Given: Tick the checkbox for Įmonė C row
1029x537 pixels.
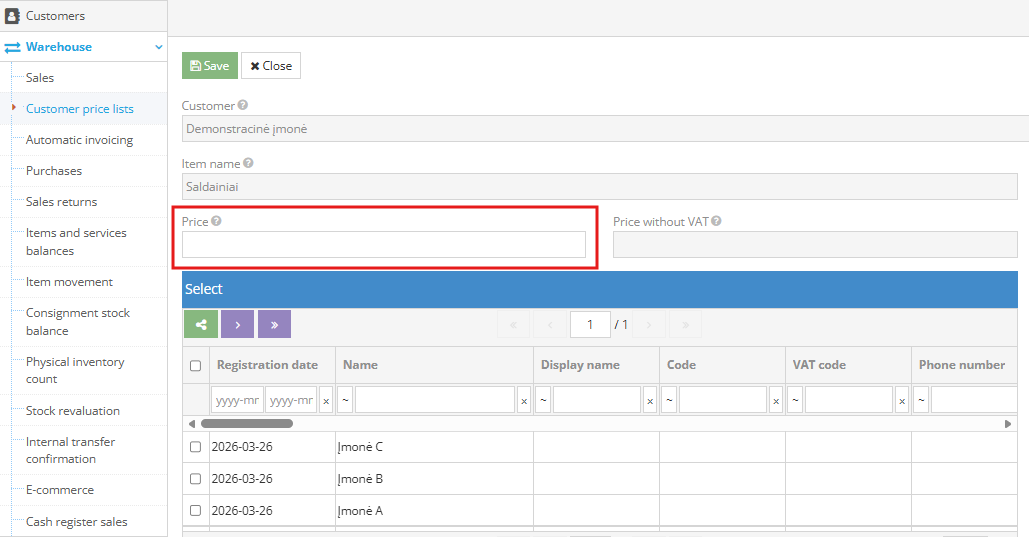Looking at the screenshot, I should coord(195,447).
